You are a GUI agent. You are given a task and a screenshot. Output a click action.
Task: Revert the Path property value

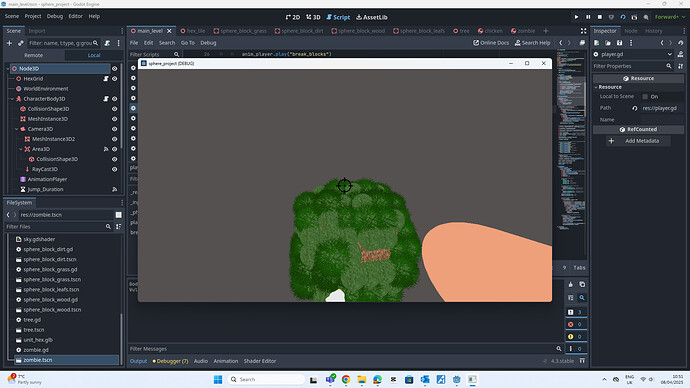[x=634, y=108]
